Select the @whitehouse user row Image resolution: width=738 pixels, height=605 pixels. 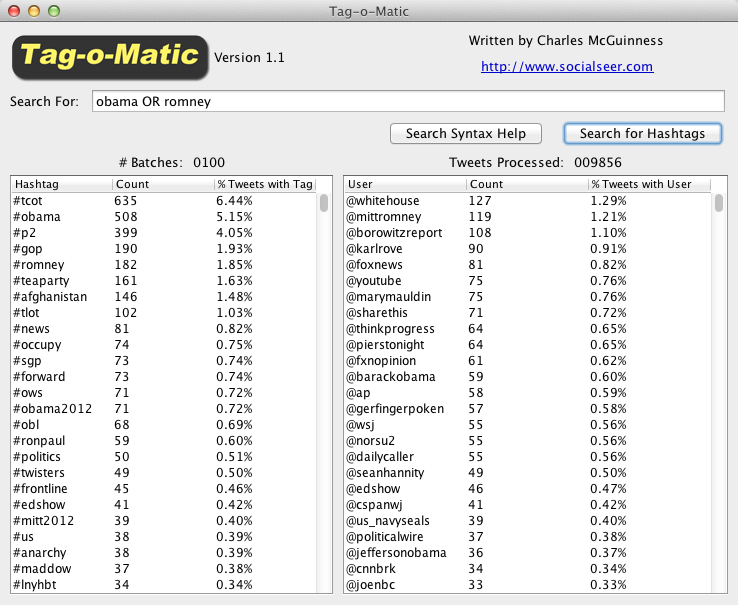[528, 201]
